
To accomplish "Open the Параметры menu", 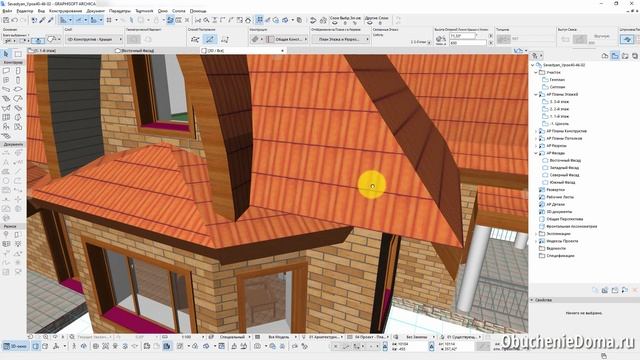I will pyautogui.click(x=120, y=11).
